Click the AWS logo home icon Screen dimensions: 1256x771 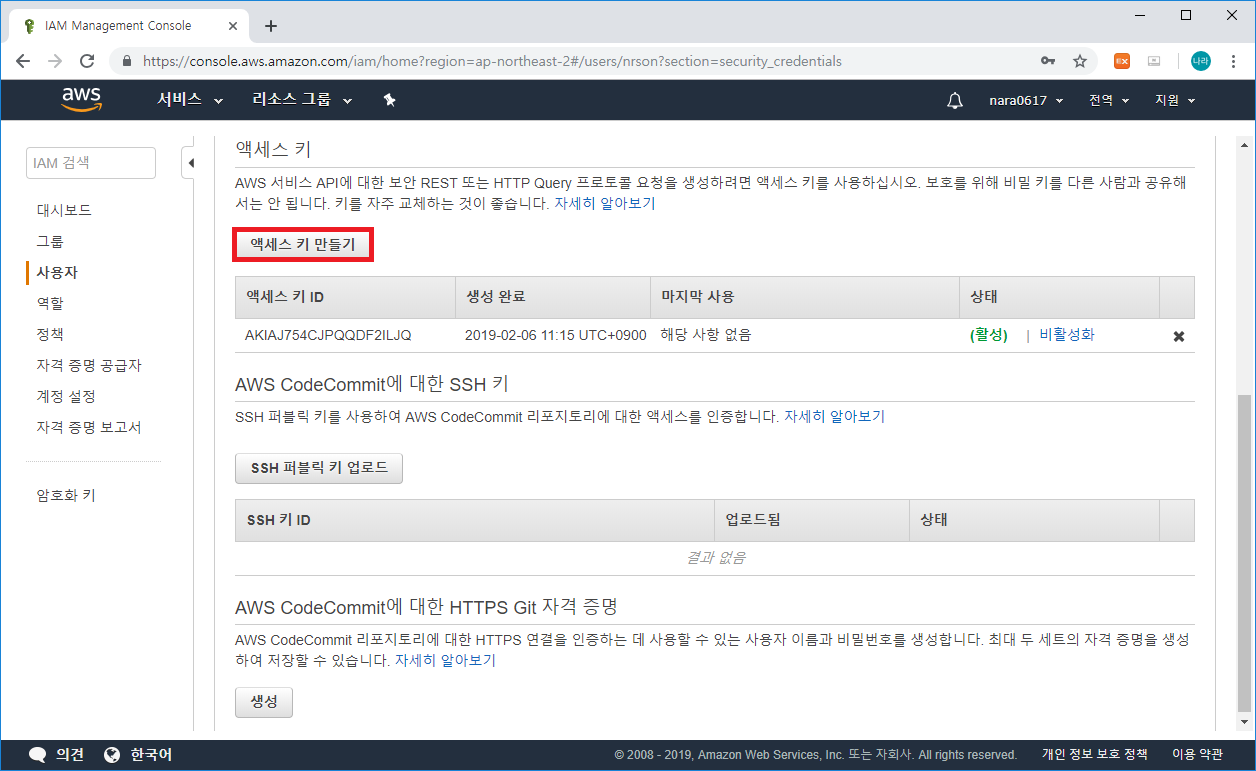coord(81,99)
